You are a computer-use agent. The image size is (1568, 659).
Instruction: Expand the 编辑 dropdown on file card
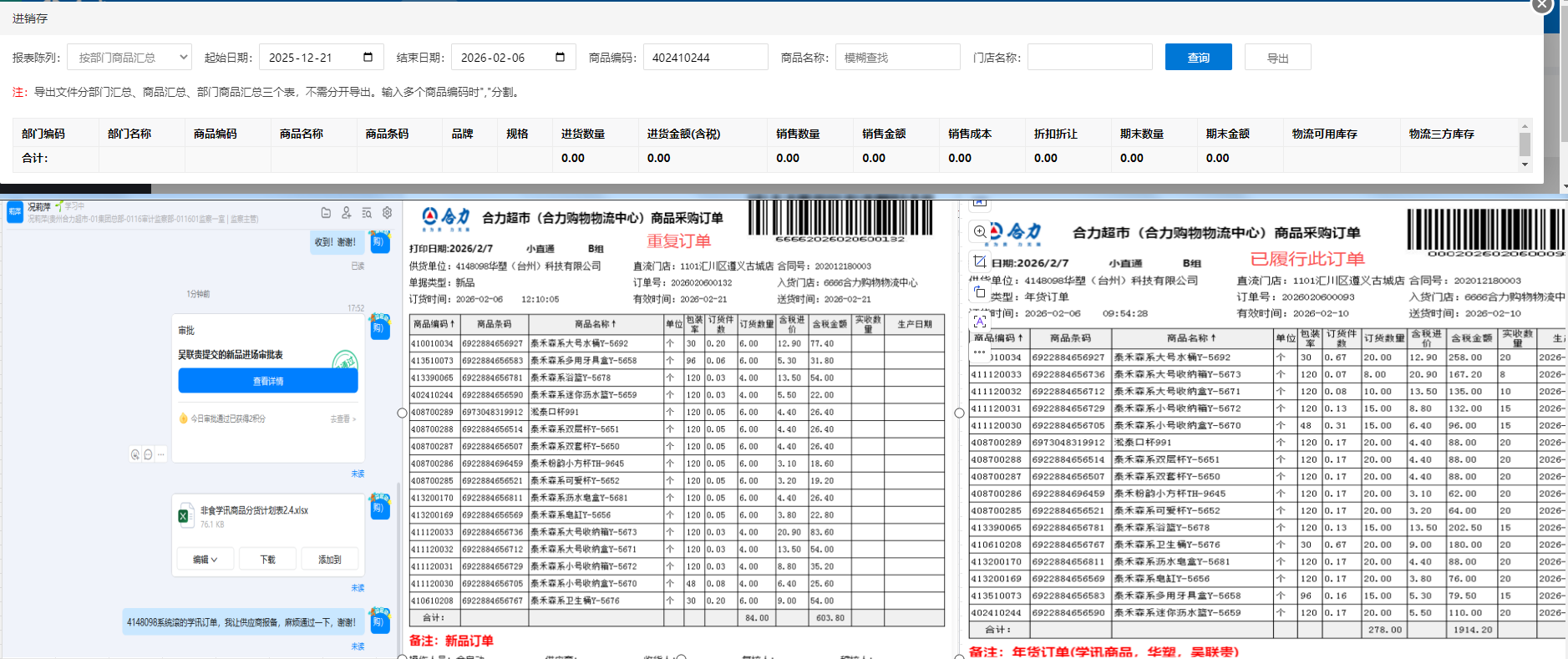[205, 560]
